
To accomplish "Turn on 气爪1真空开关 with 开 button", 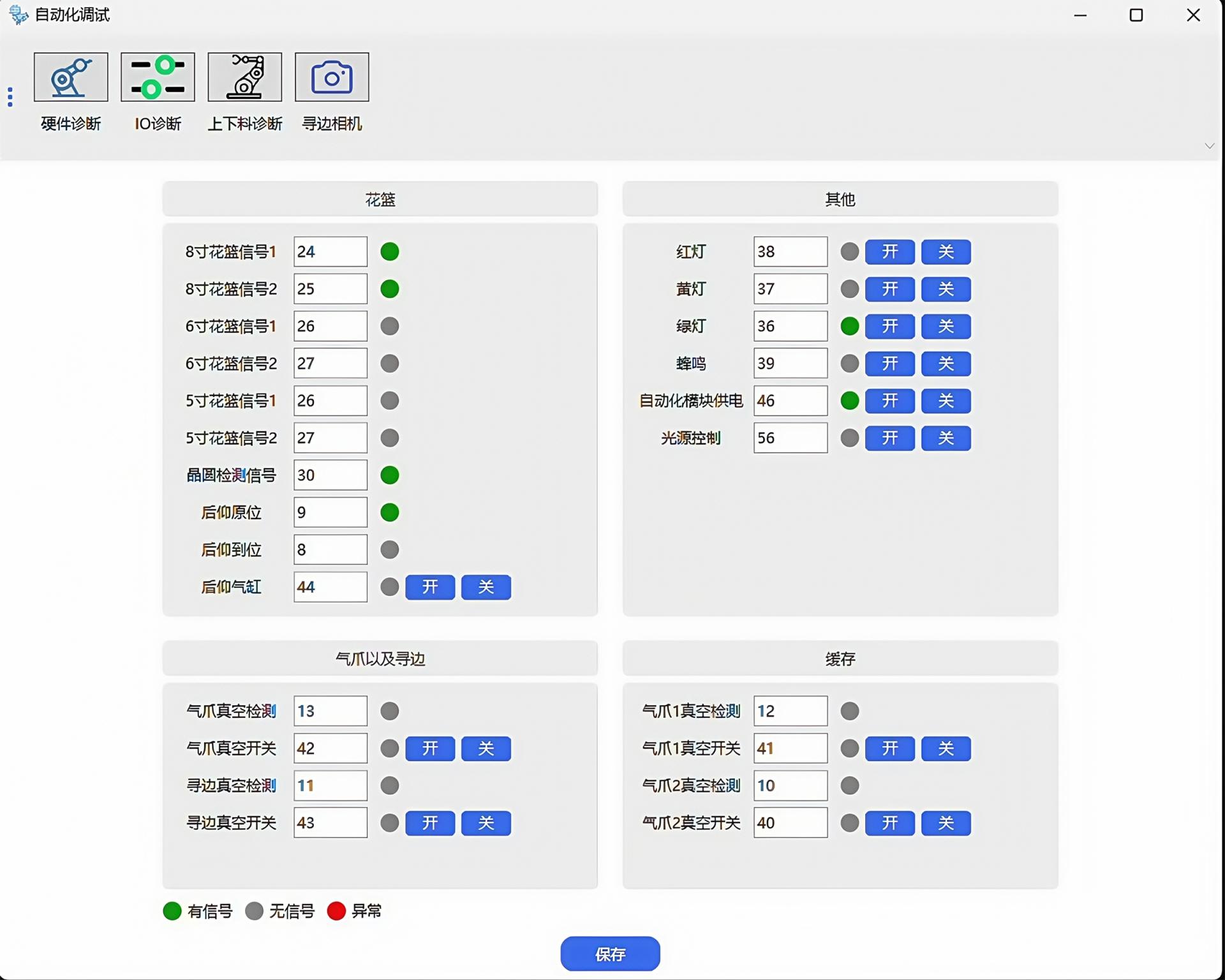I will point(889,748).
